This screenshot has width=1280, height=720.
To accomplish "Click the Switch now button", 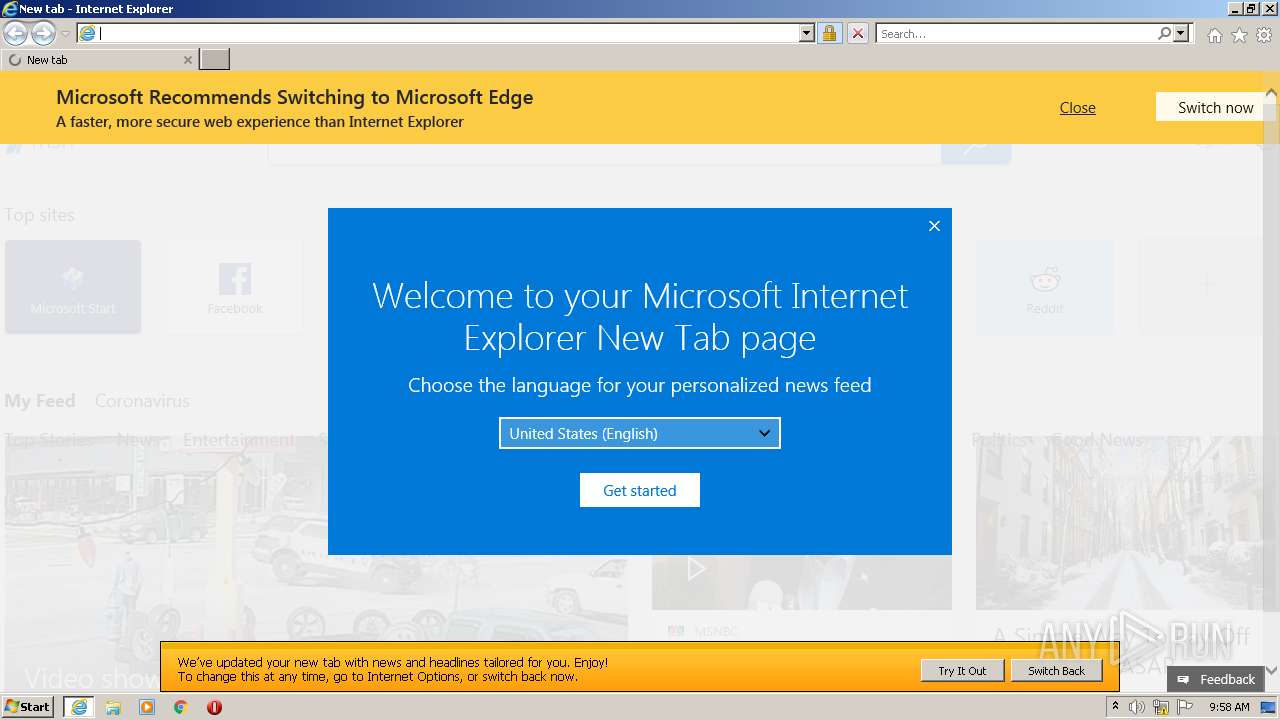I will coord(1215,107).
